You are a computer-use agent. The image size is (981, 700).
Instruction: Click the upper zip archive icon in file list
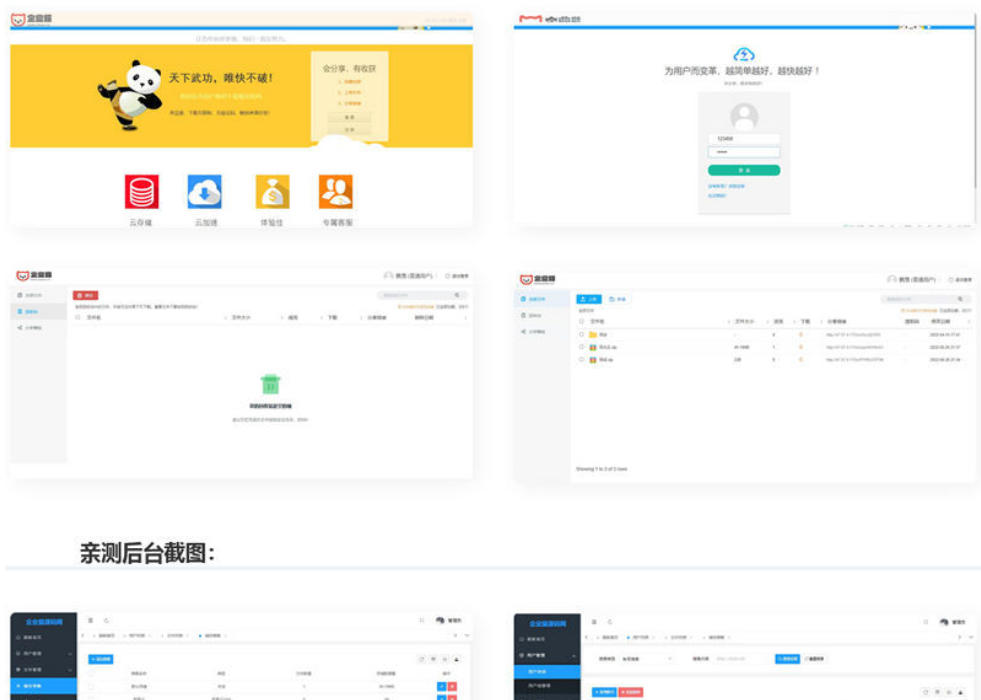593,347
